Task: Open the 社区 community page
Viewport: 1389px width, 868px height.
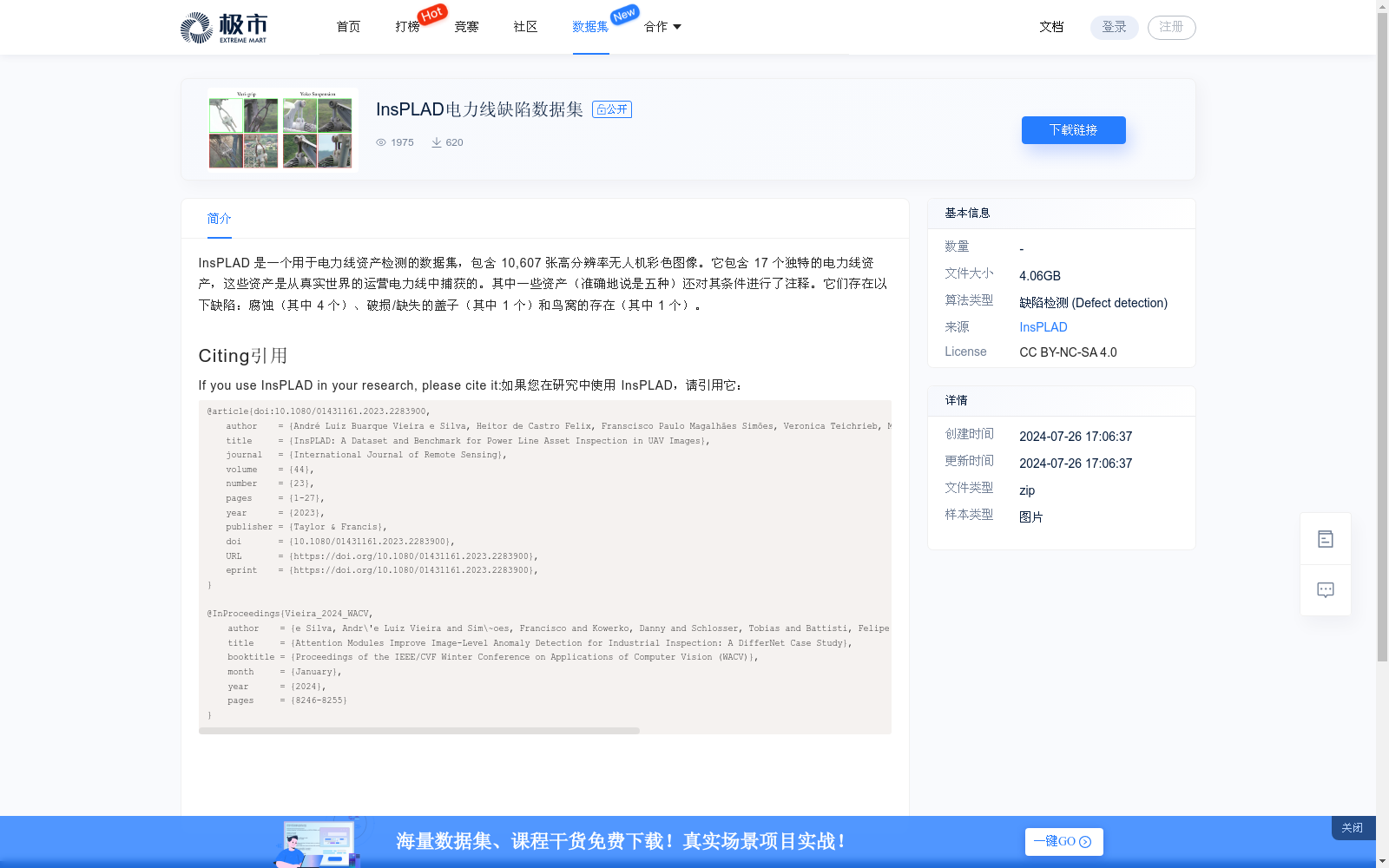Action: click(x=525, y=27)
